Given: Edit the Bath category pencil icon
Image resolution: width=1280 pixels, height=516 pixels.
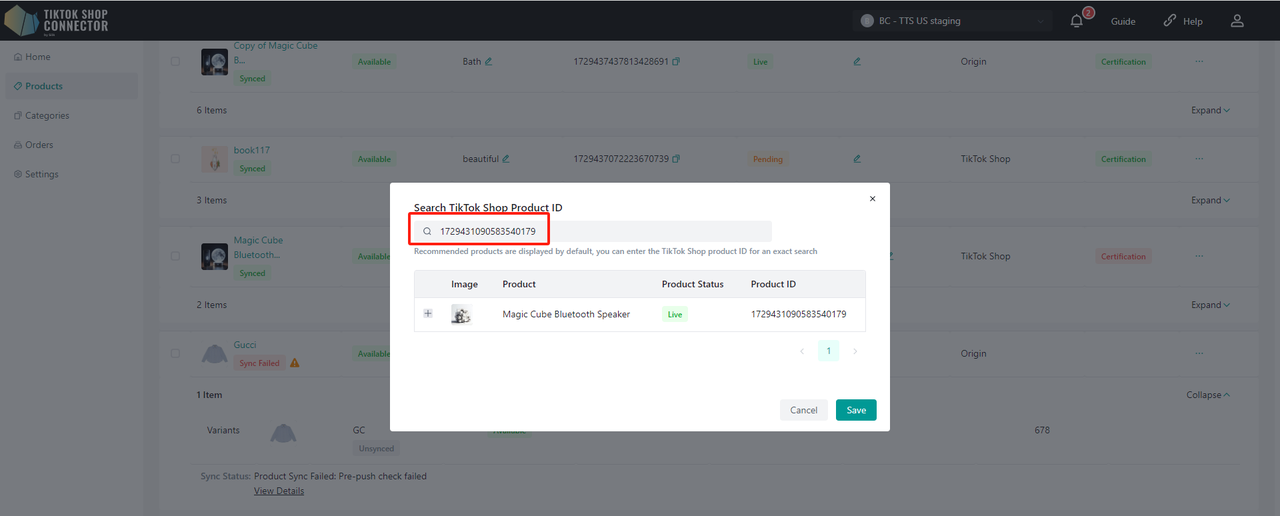Looking at the screenshot, I should 489,62.
